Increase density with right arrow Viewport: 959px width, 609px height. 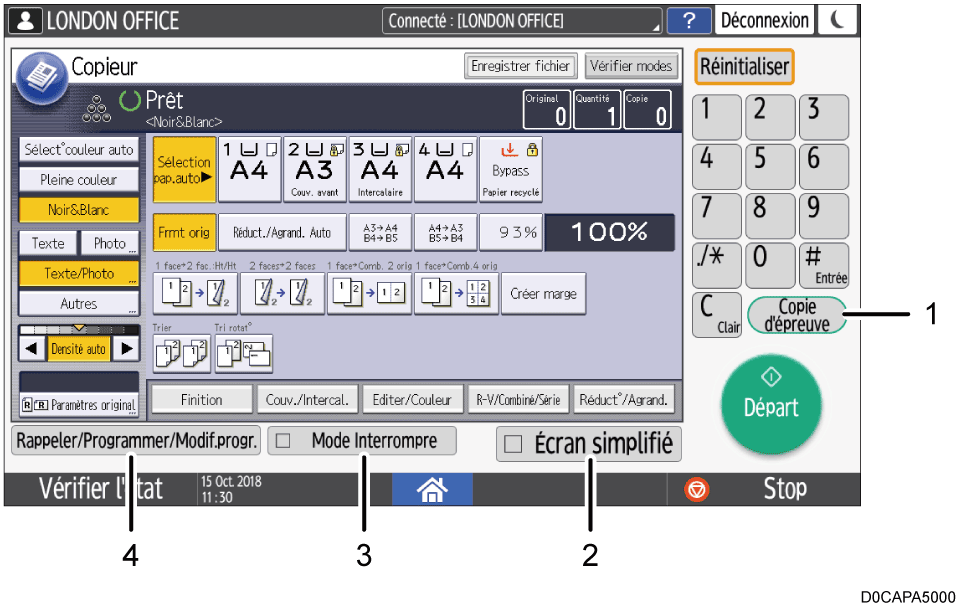pos(126,349)
